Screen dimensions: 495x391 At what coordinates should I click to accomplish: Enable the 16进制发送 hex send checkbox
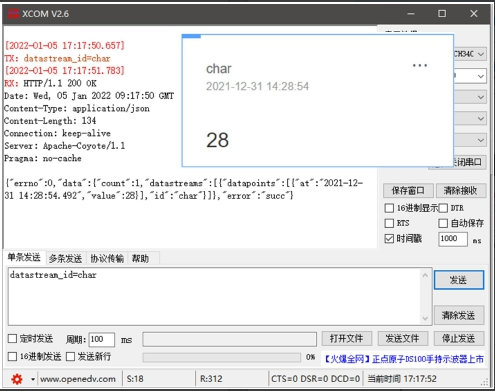12,357
